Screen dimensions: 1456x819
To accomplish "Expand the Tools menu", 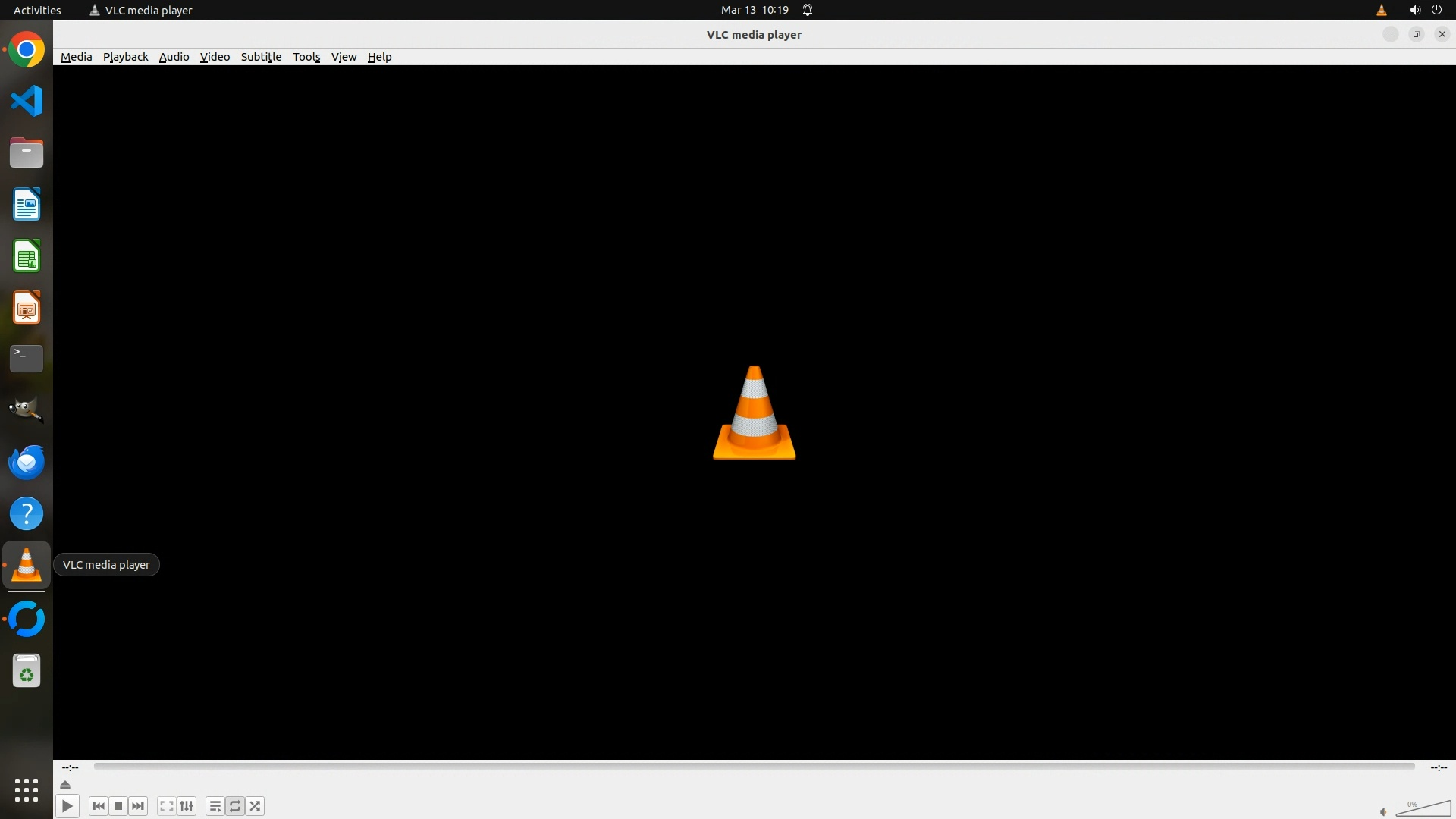I will [x=306, y=57].
